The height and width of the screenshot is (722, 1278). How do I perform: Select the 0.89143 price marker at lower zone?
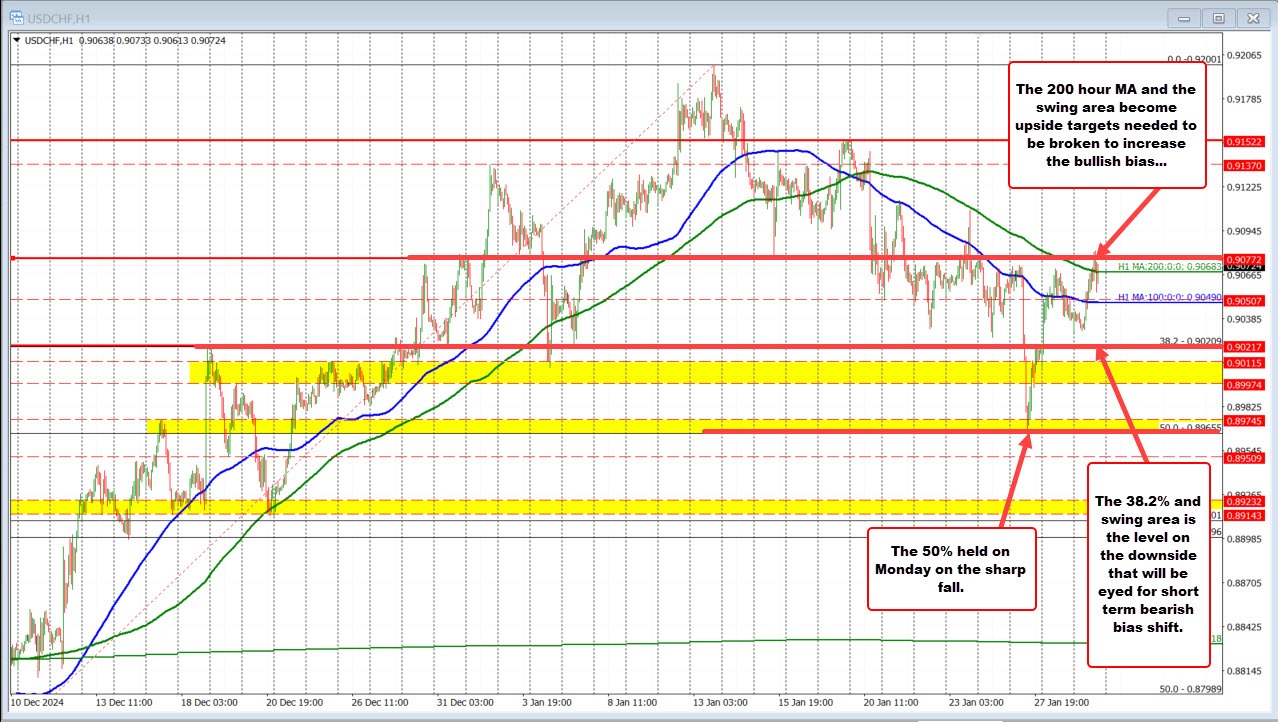click(1245, 516)
